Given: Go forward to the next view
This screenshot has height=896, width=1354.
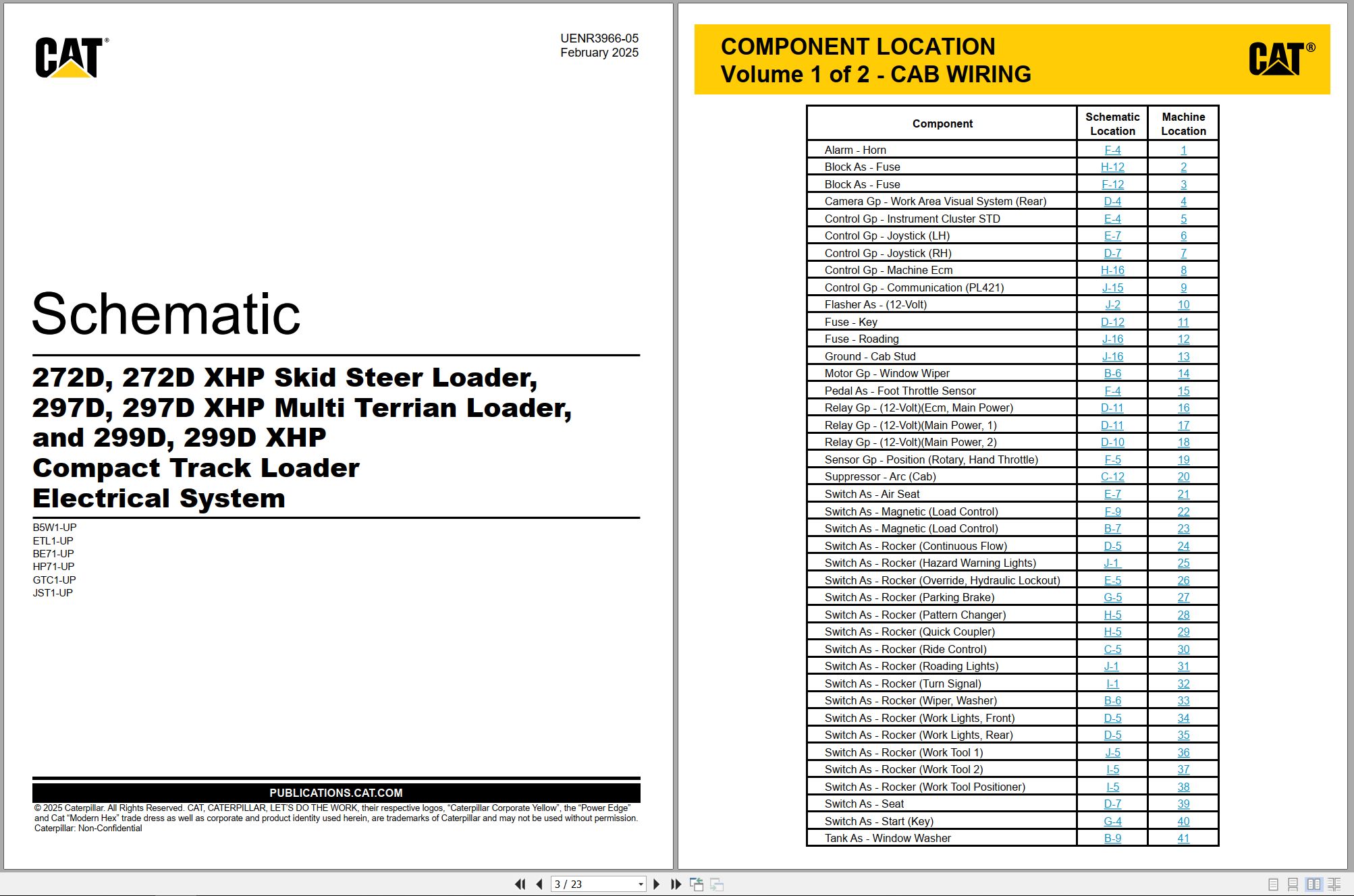Looking at the screenshot, I should (717, 884).
